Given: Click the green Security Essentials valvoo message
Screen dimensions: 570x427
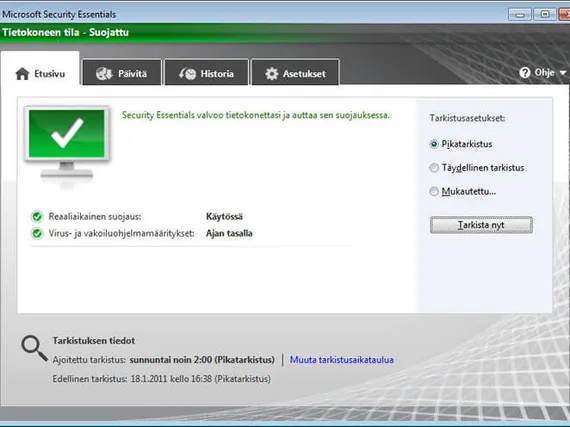Looking at the screenshot, I should tap(256, 115).
